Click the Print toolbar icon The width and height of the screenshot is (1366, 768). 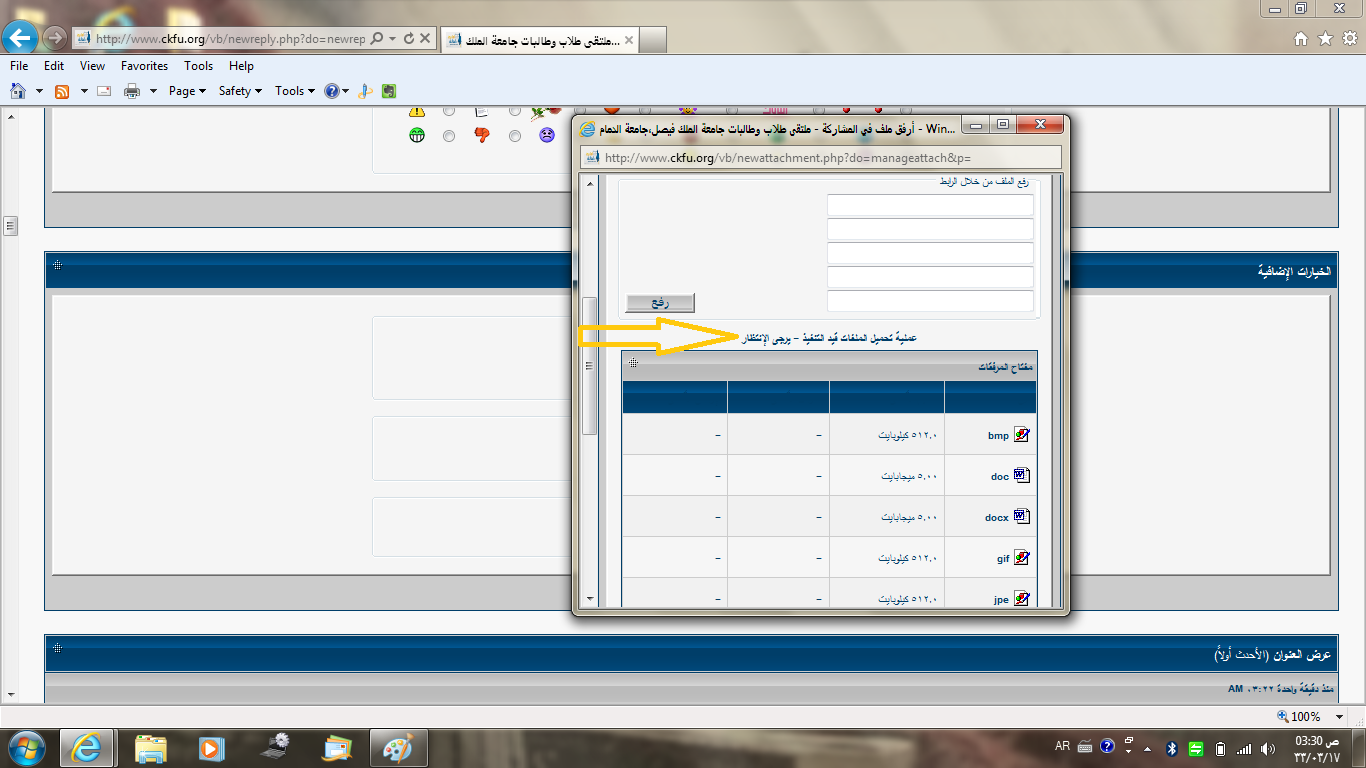pos(132,91)
